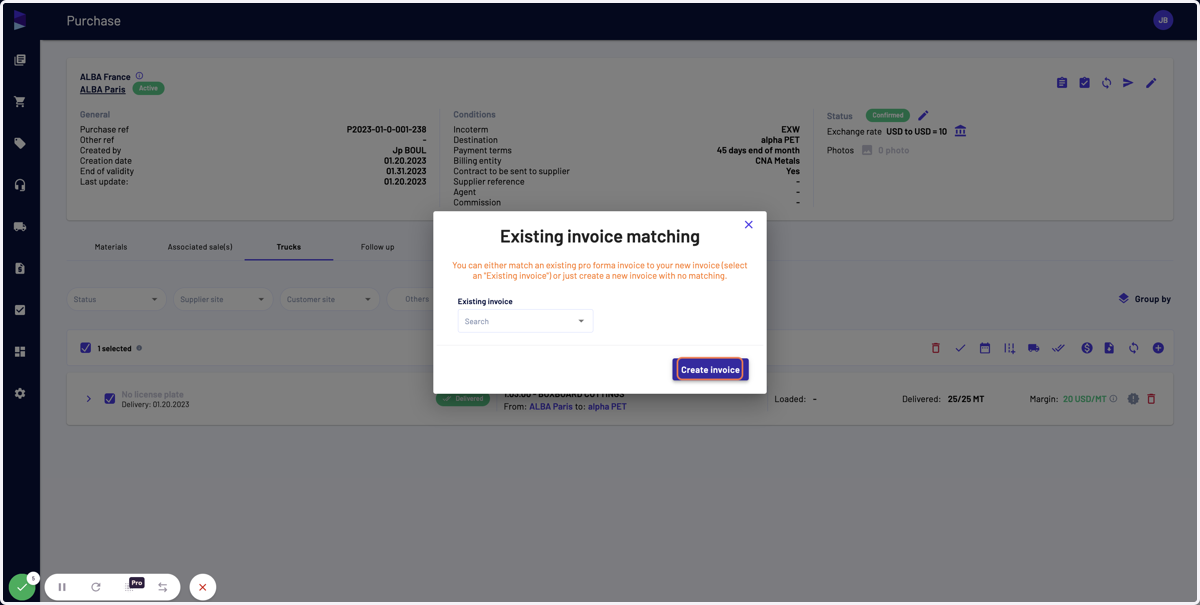Image resolution: width=1200 pixels, height=605 pixels.
Task: Click the single checkmark icon in the selection toolbar
Action: (960, 348)
